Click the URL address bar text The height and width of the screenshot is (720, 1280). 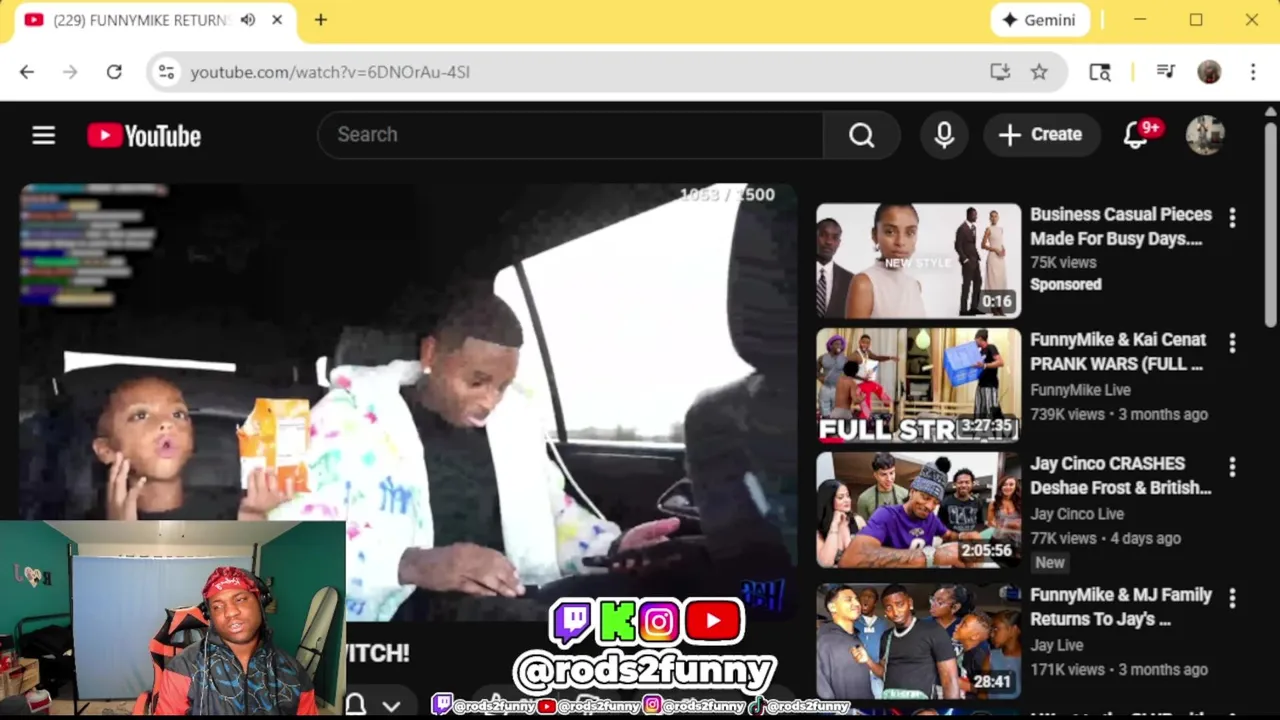(330, 72)
